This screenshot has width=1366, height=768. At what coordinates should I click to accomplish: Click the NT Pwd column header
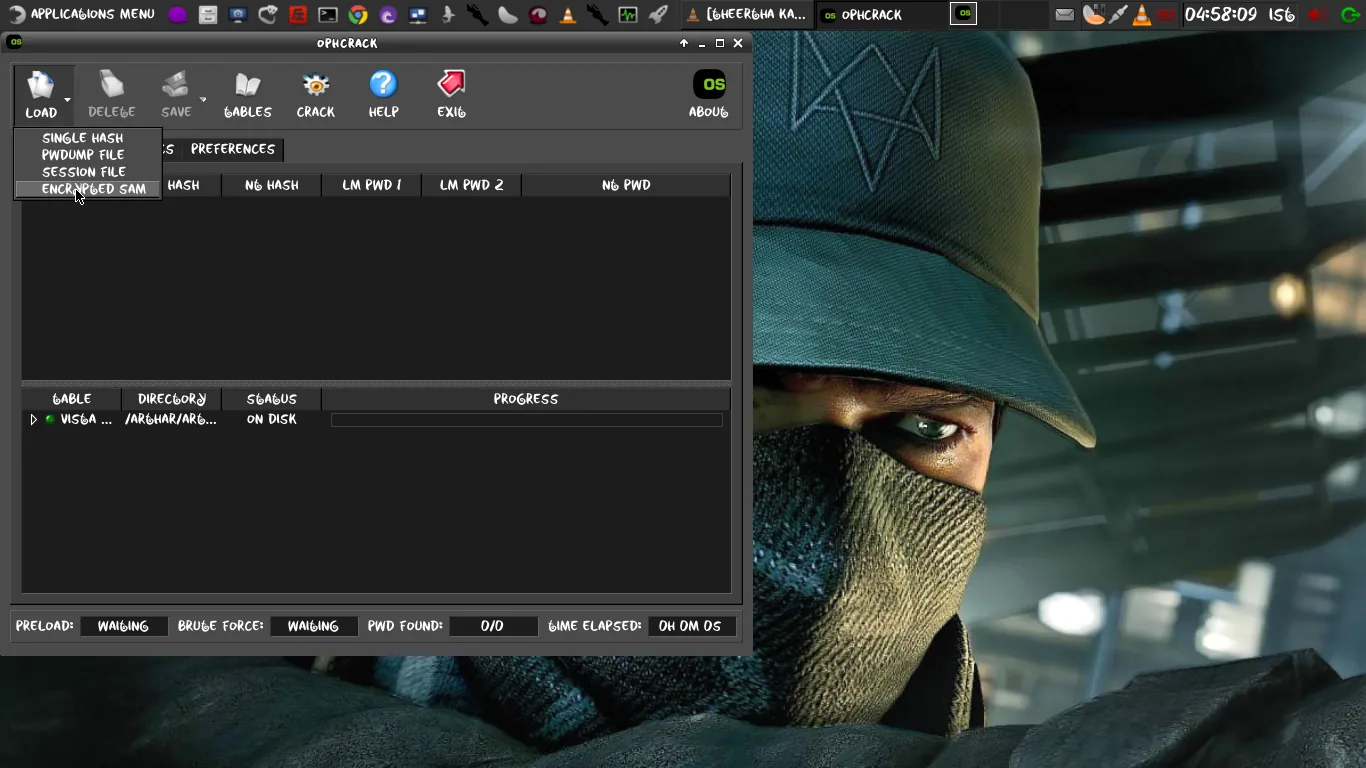pos(626,185)
